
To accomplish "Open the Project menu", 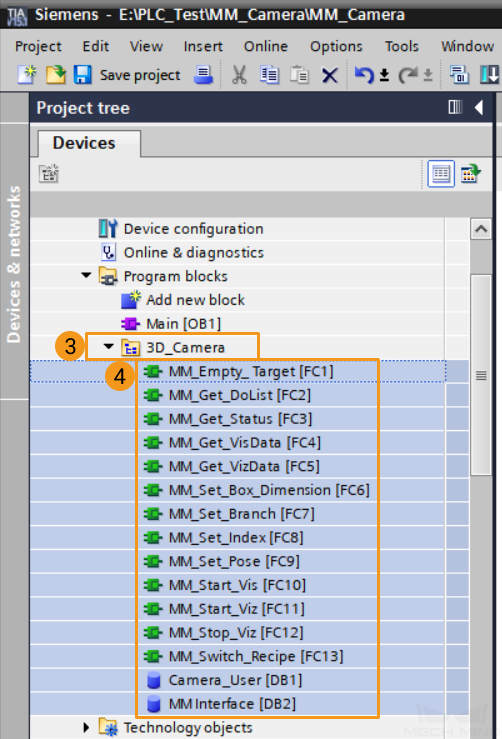I will [38, 46].
